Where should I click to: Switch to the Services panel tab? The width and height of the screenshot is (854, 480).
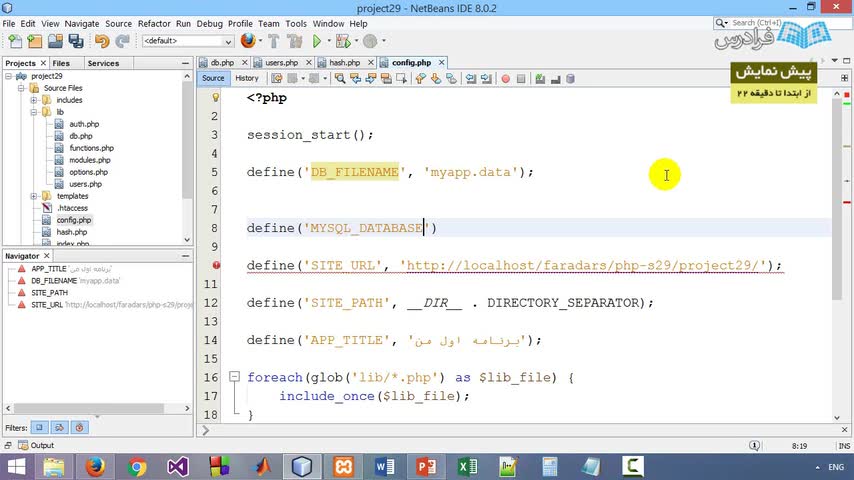tap(103, 63)
